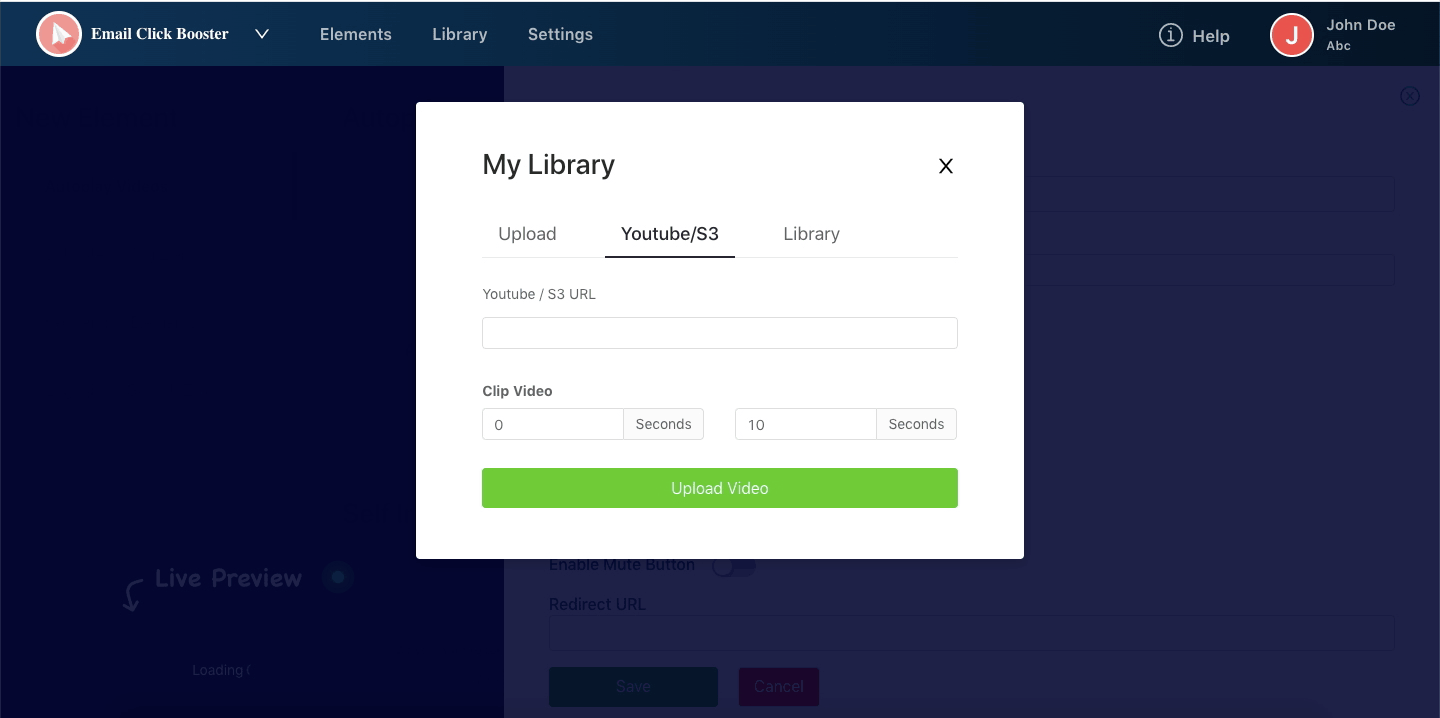Image resolution: width=1440 pixels, height=718 pixels.
Task: Open the Elements menu
Action: 355,34
